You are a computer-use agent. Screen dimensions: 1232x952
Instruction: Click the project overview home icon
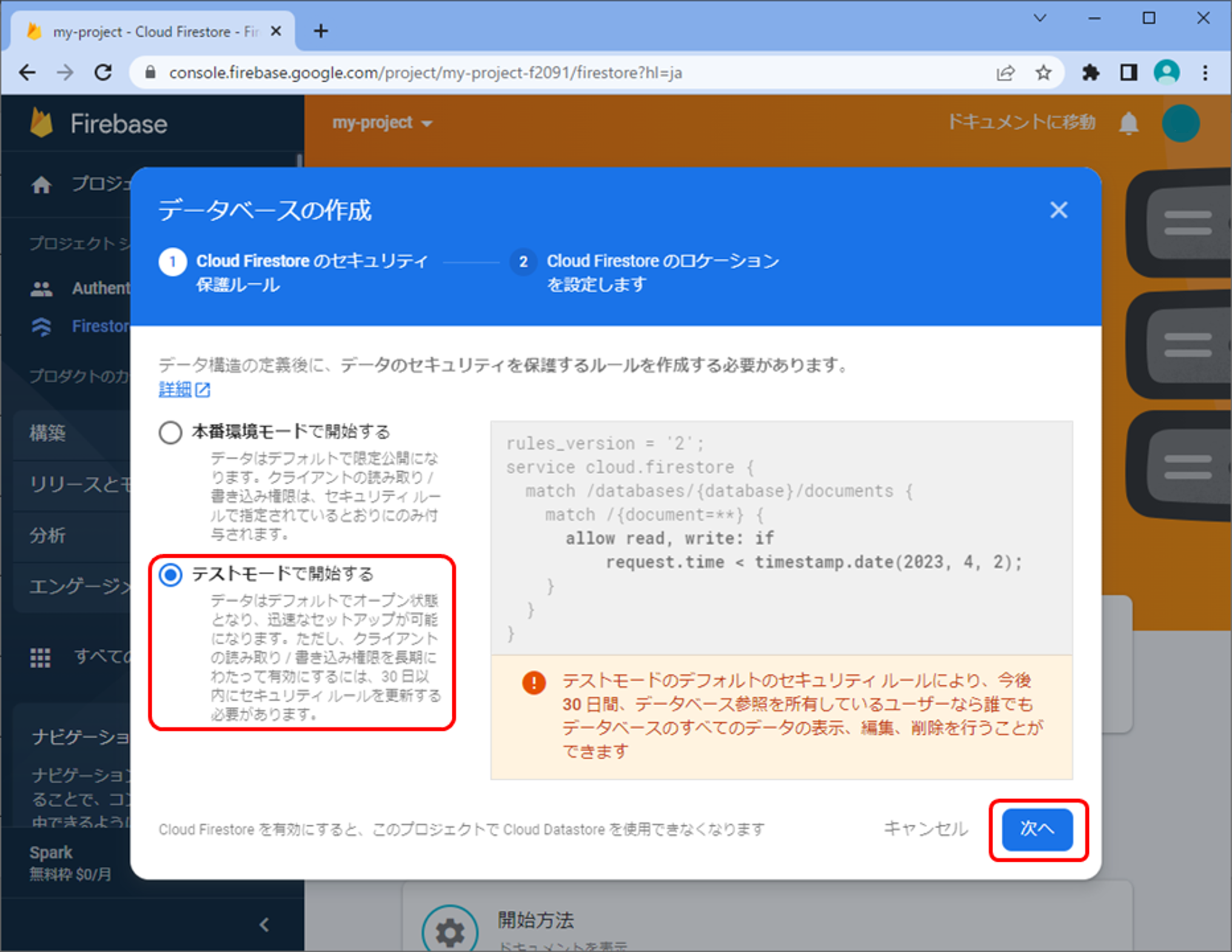pos(41,184)
